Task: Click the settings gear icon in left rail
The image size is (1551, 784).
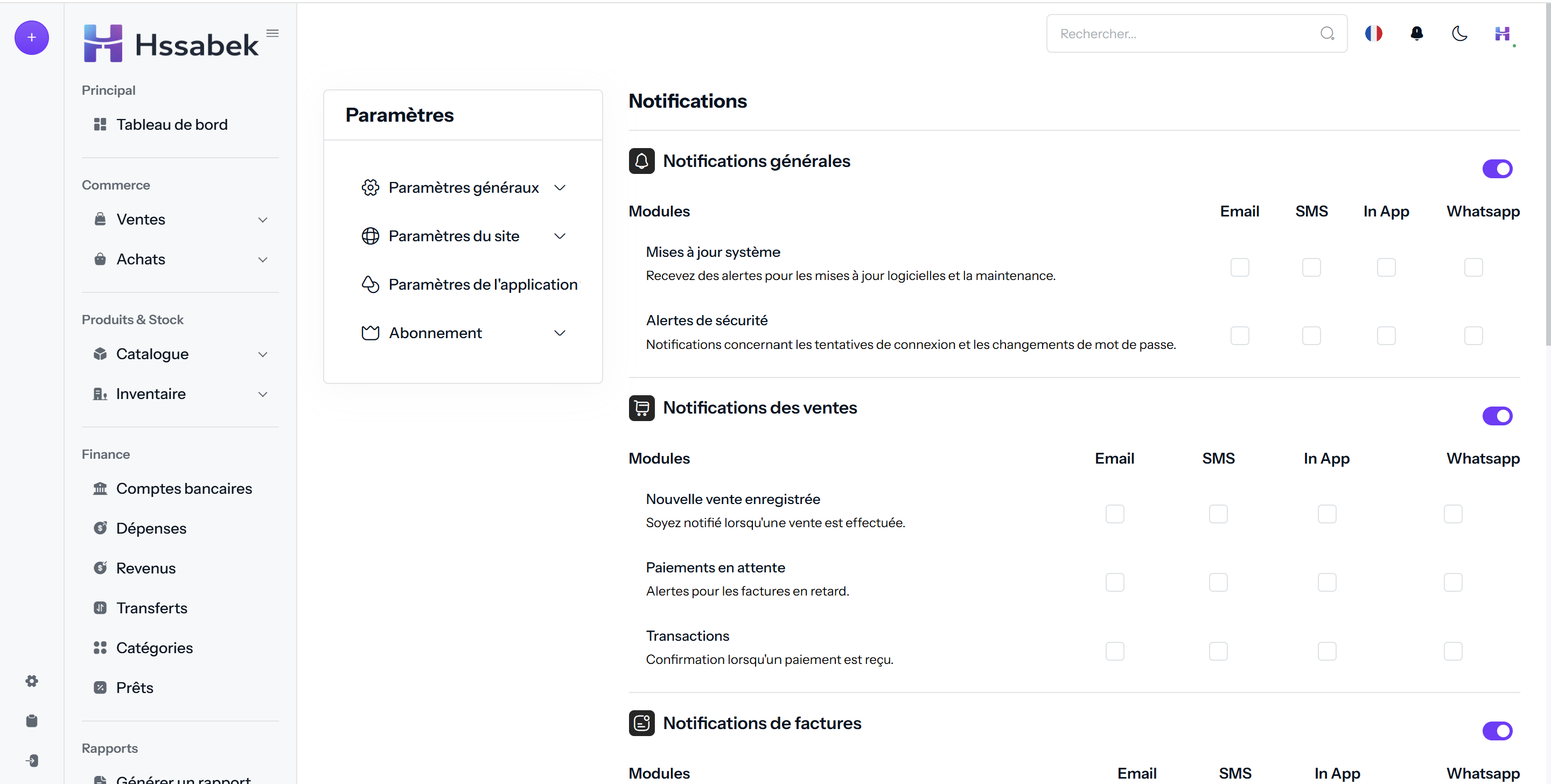Action: coord(31,681)
